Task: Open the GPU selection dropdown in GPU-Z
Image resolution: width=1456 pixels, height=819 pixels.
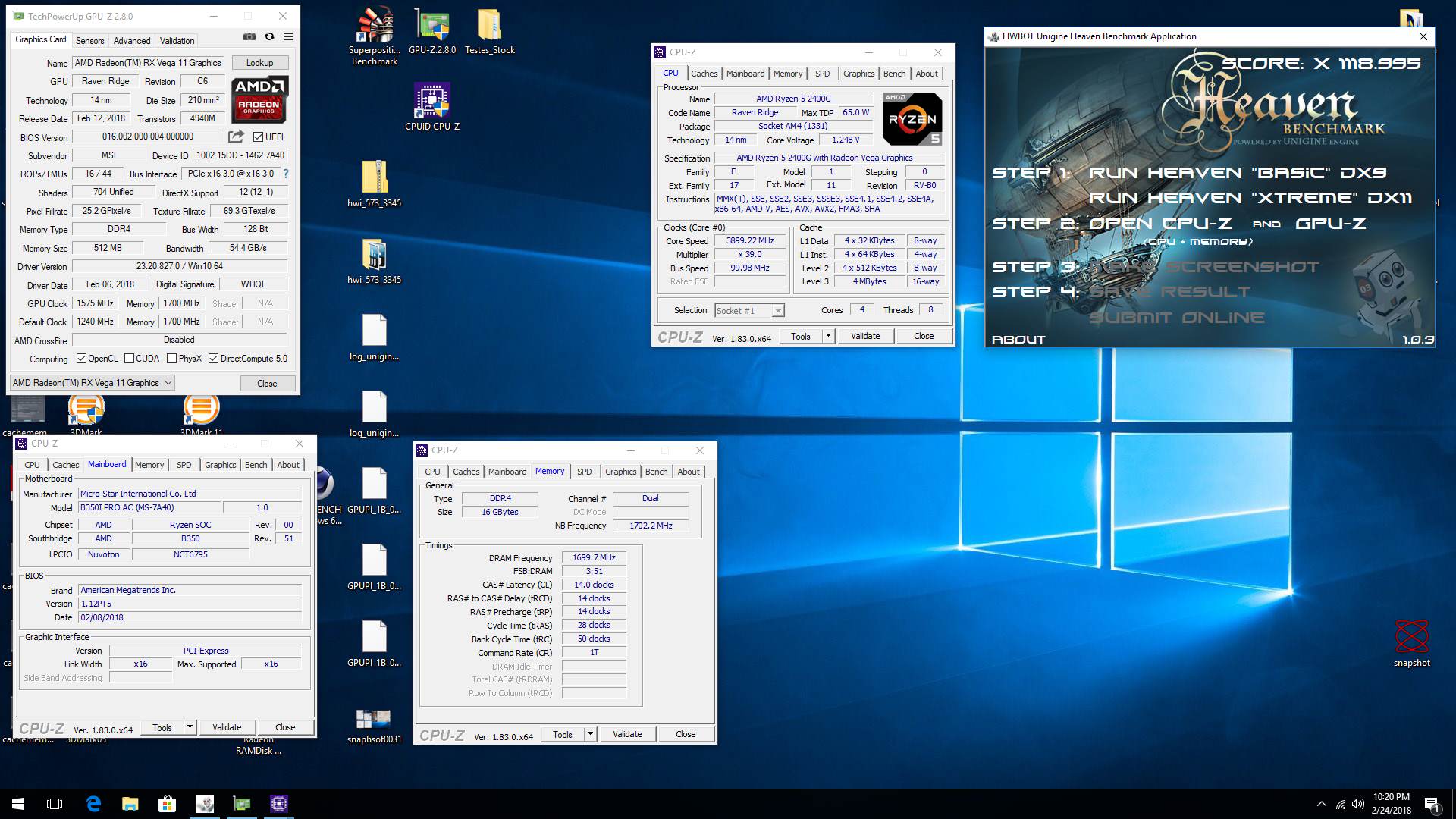Action: point(93,383)
